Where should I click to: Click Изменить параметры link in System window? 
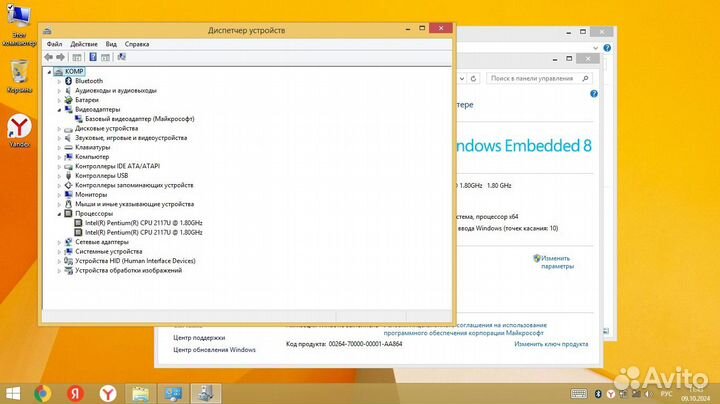point(557,262)
